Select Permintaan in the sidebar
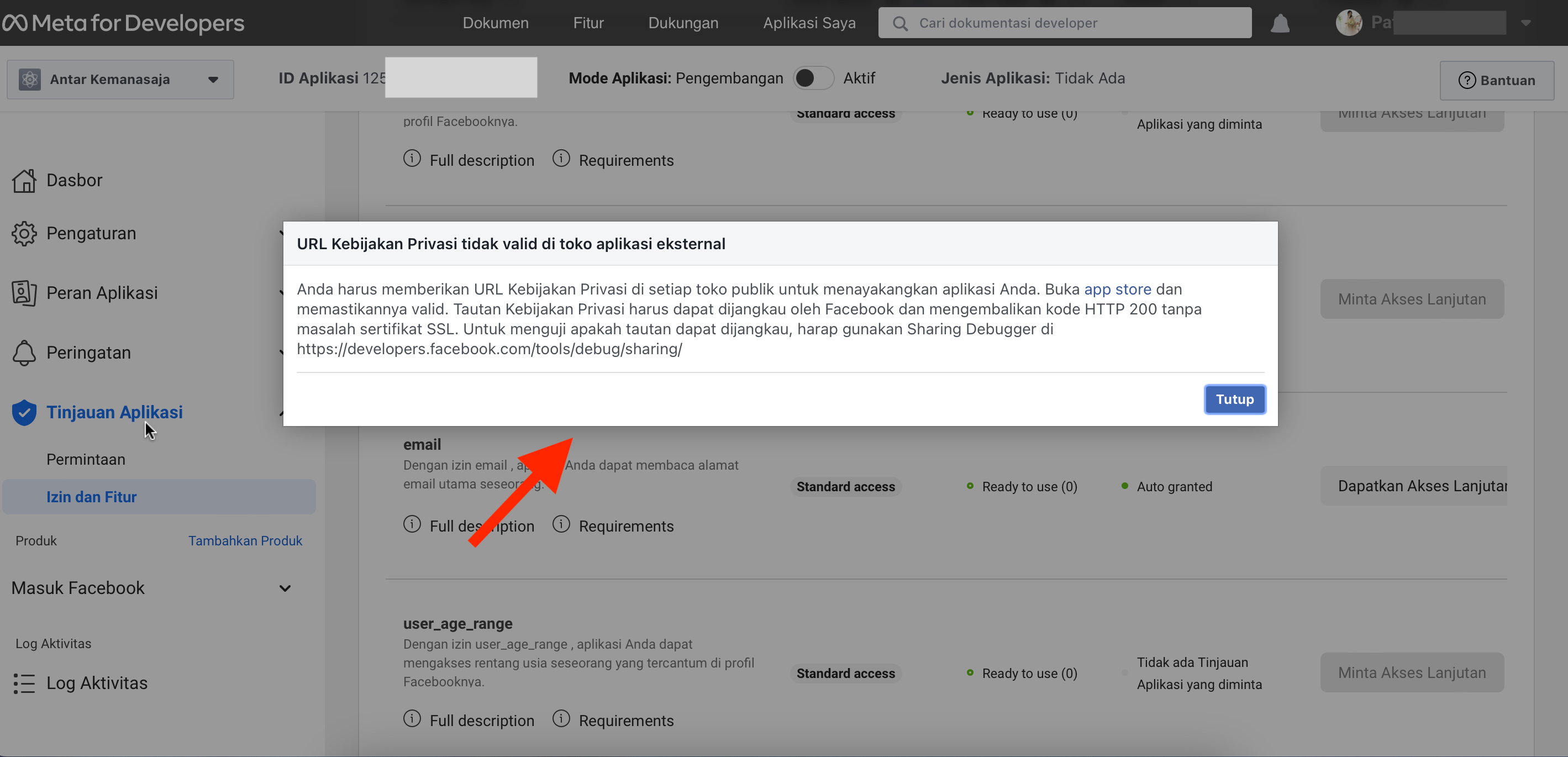 coord(86,459)
